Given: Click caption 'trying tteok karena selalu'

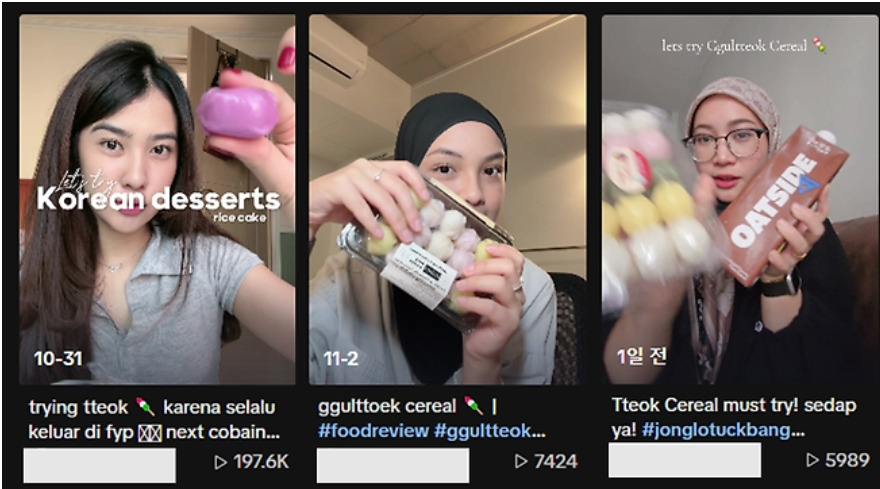Looking at the screenshot, I should point(152,407).
